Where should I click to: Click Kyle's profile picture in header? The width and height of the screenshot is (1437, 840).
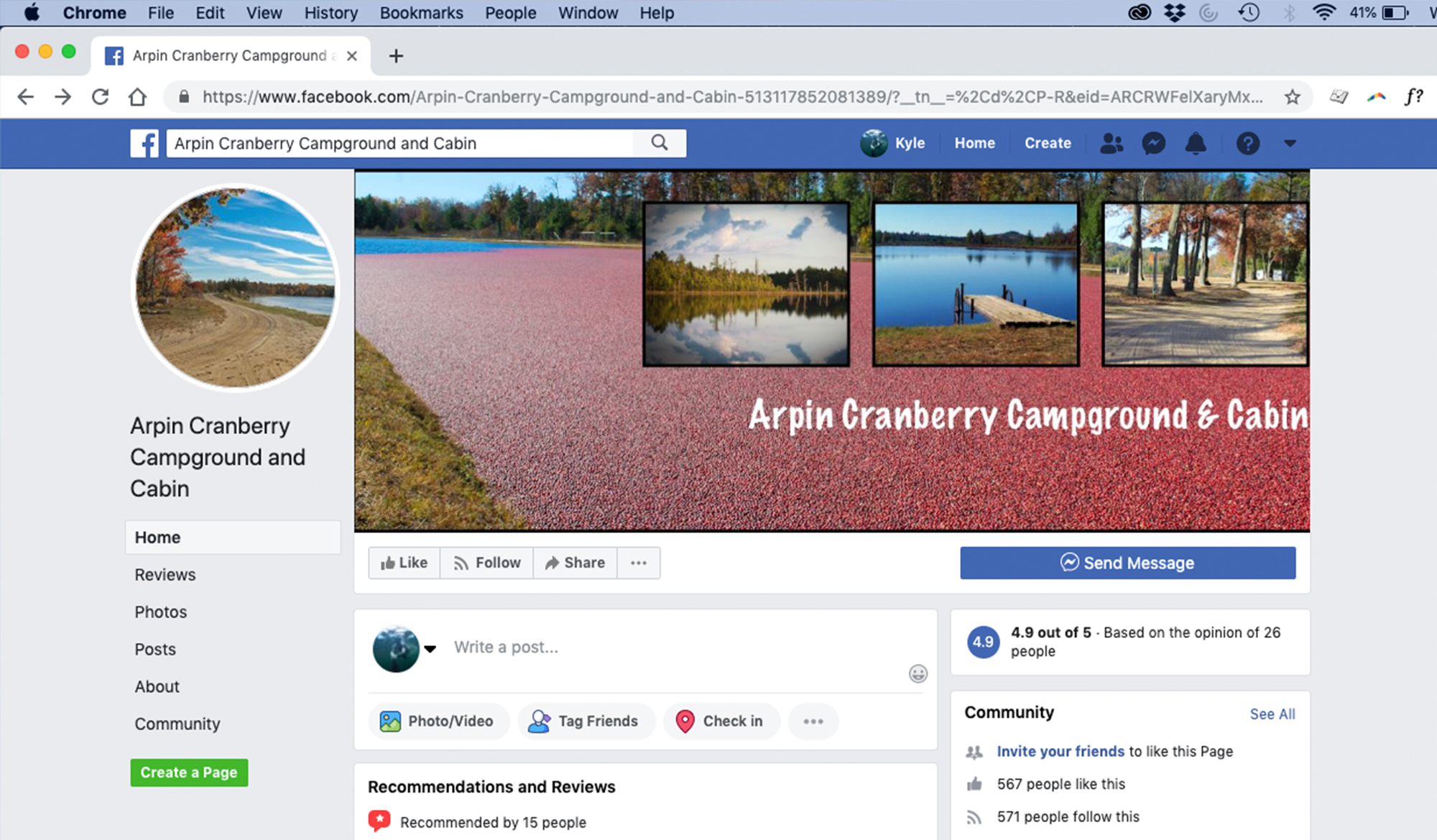tap(874, 143)
